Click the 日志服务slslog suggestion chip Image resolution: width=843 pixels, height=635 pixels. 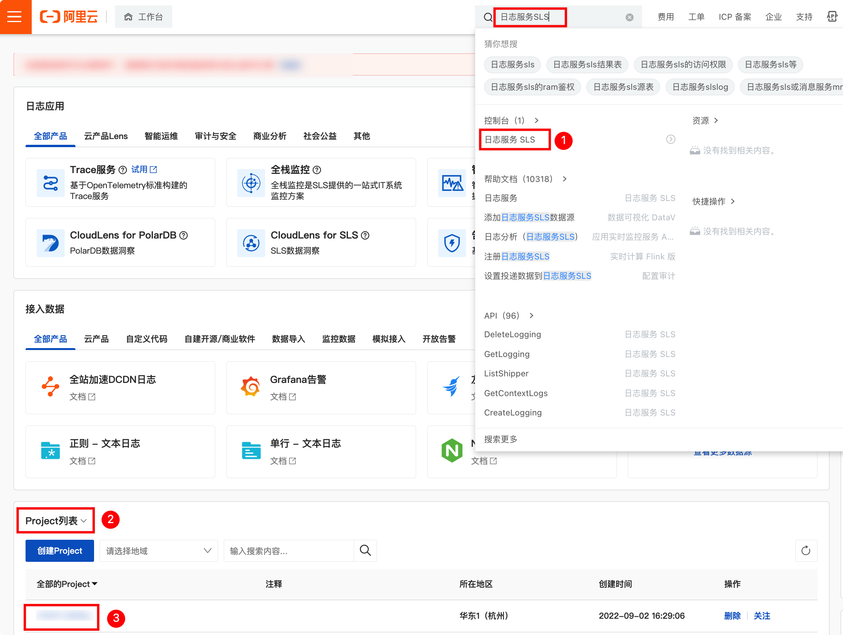[700, 87]
